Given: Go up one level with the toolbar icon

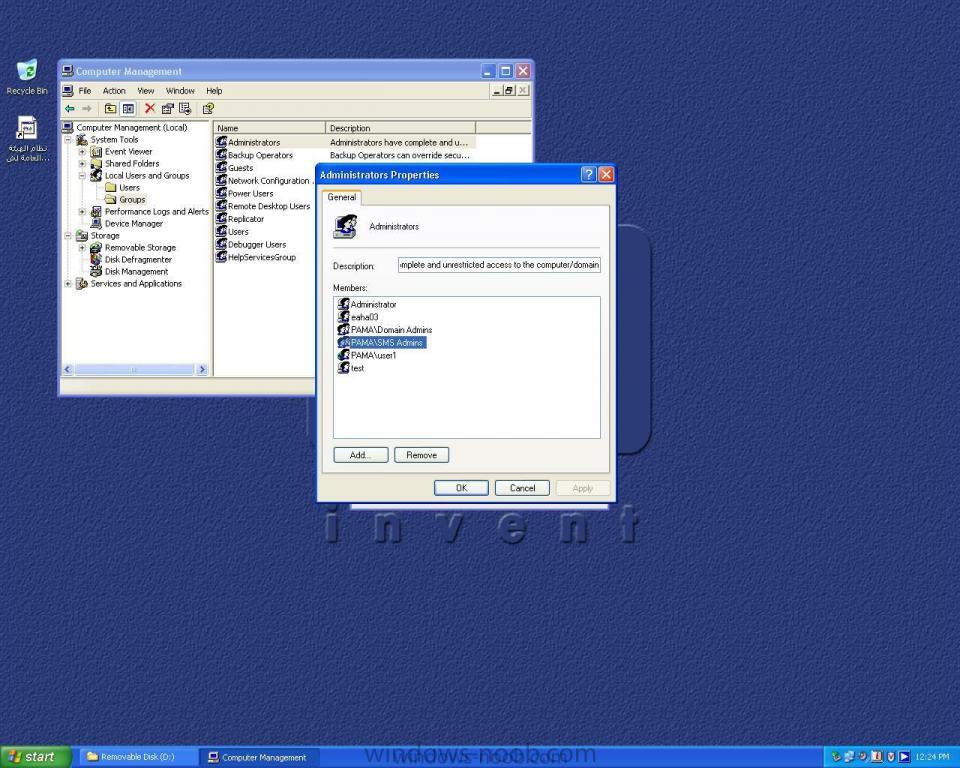Looking at the screenshot, I should (110, 108).
